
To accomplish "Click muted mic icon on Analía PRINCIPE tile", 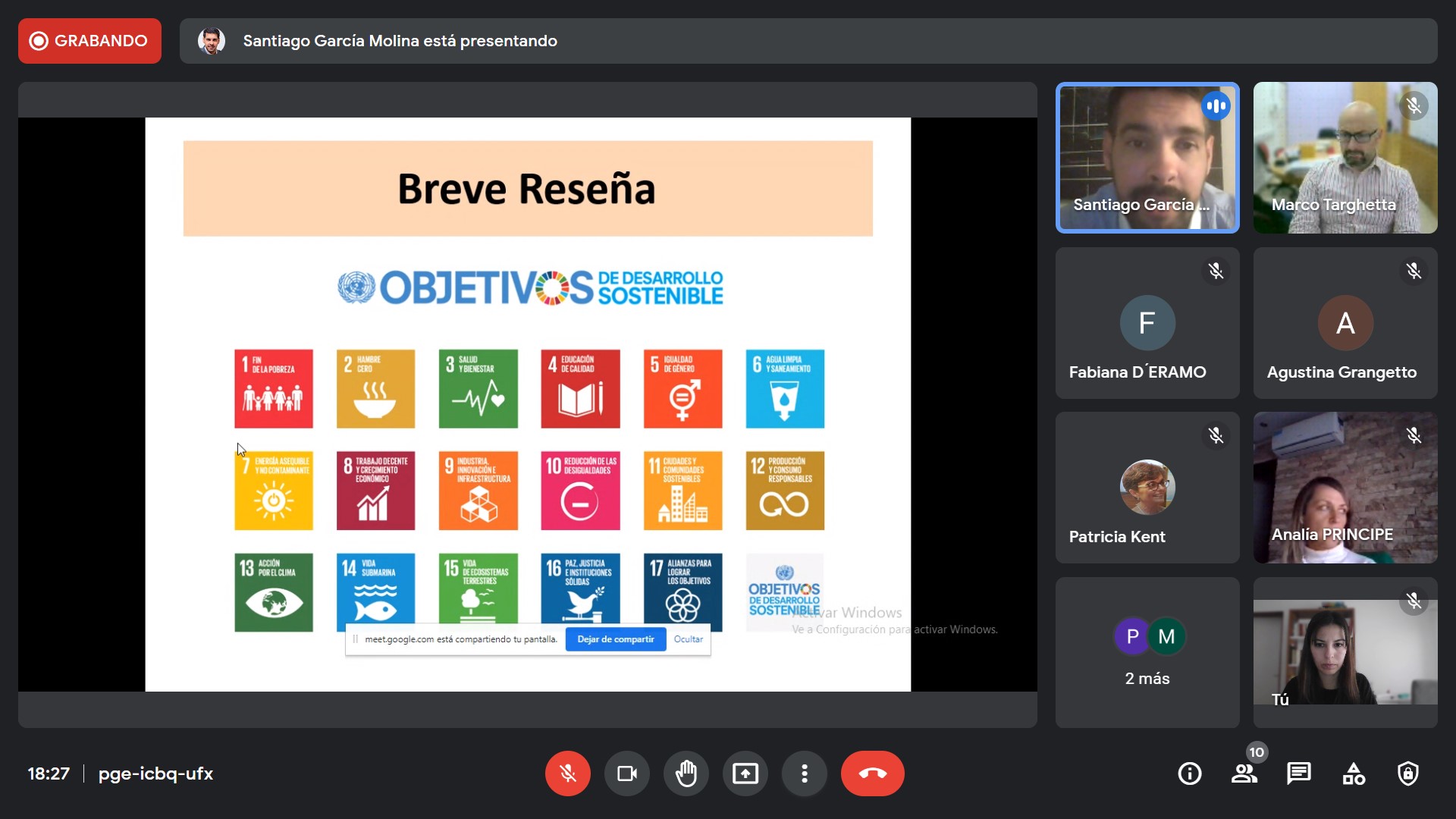I will pyautogui.click(x=1414, y=435).
